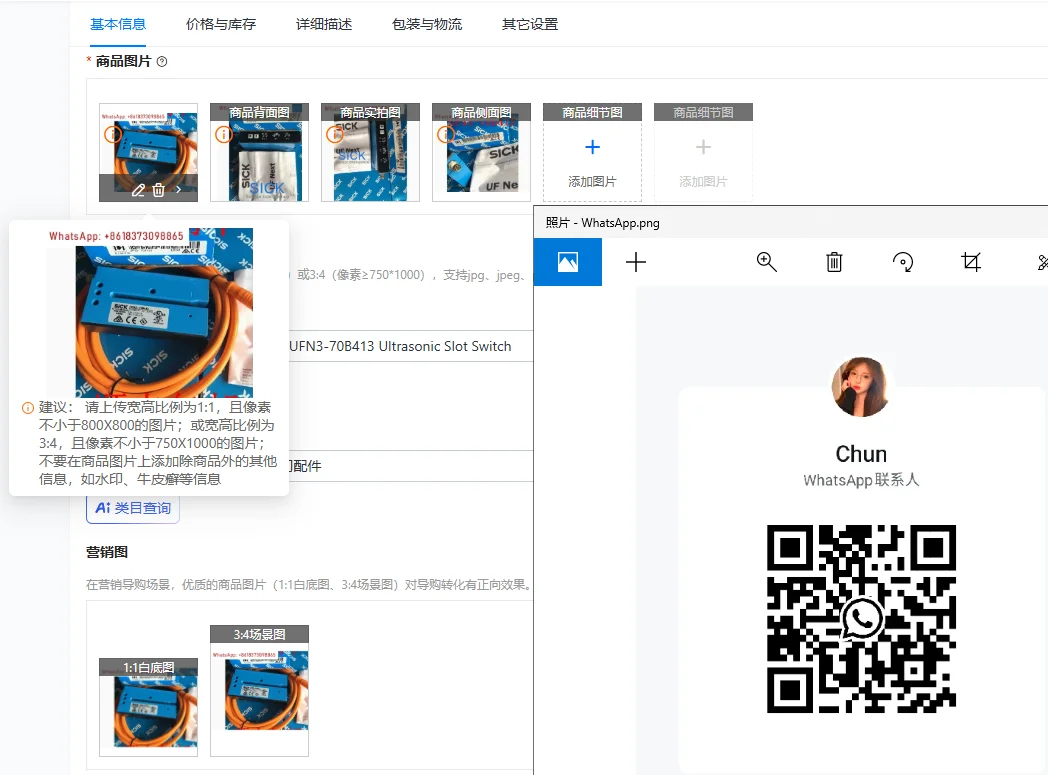
Task: Add image in the greyed 商品细节图 slot
Action: click(x=703, y=152)
